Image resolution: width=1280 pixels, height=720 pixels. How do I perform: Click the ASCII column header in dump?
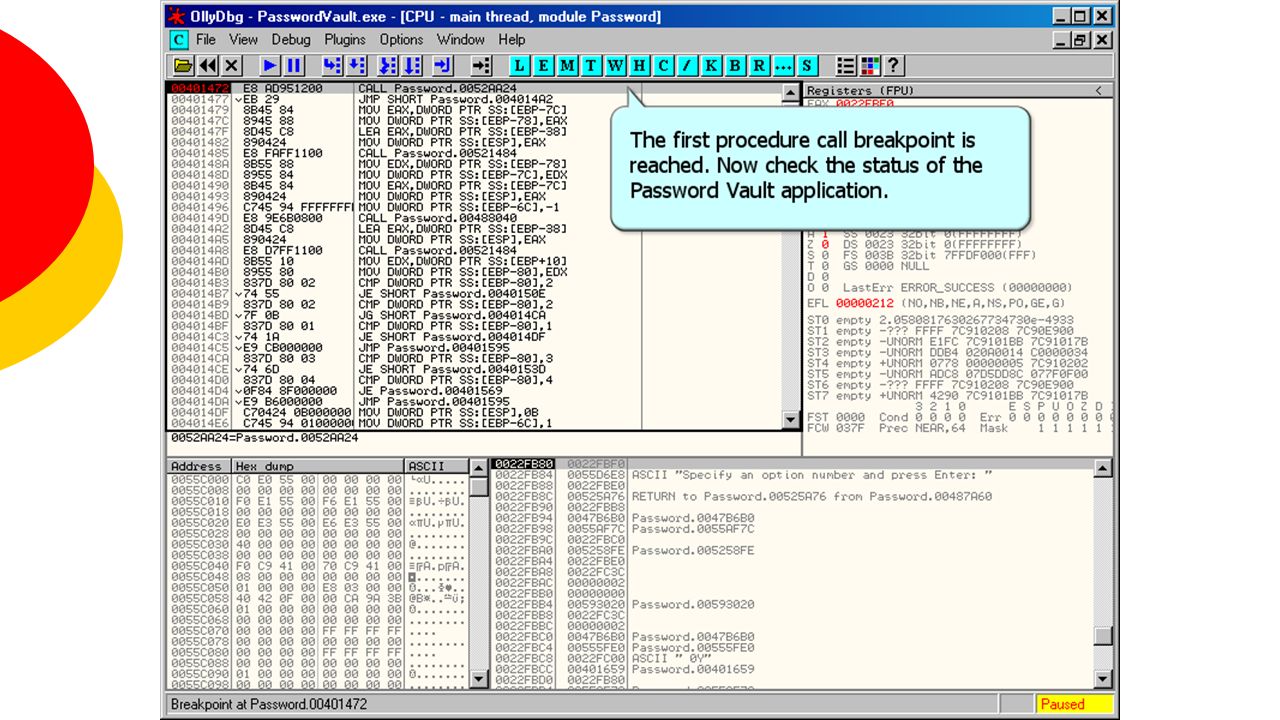(x=437, y=467)
